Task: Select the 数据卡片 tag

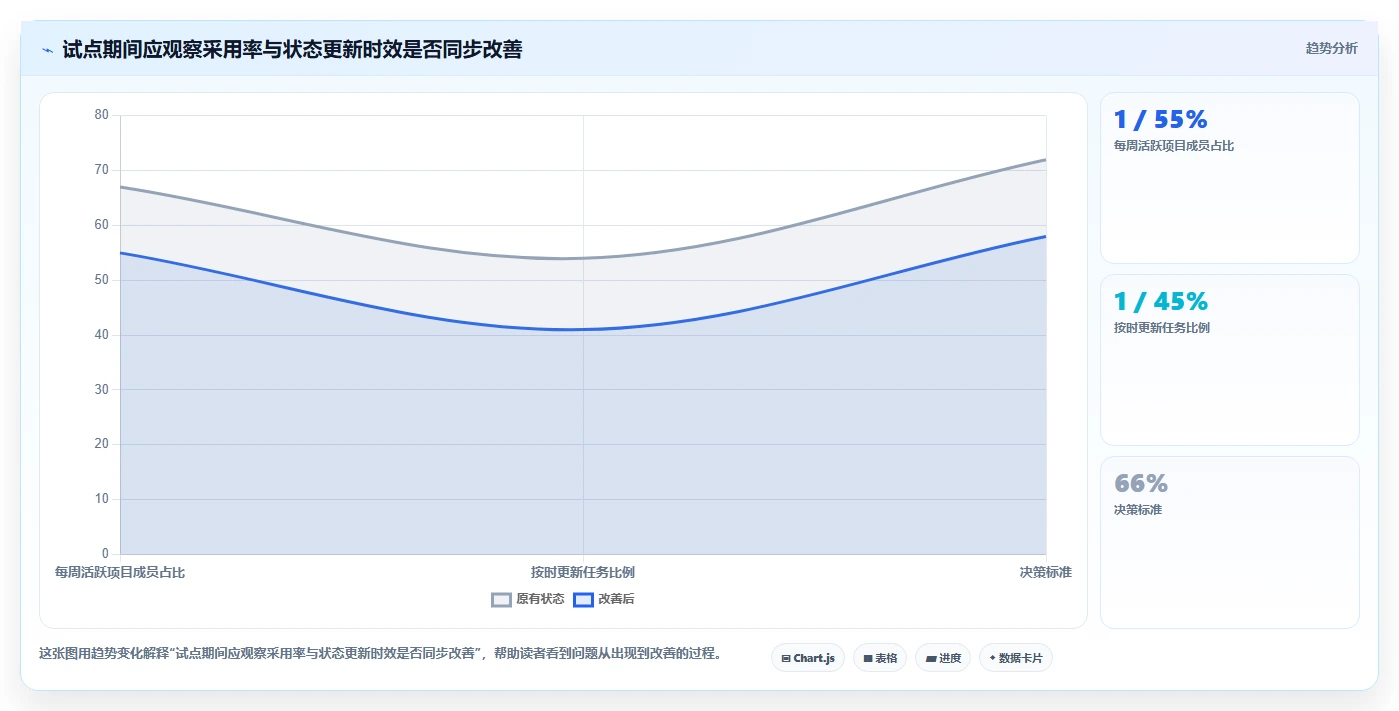Action: (x=1016, y=658)
